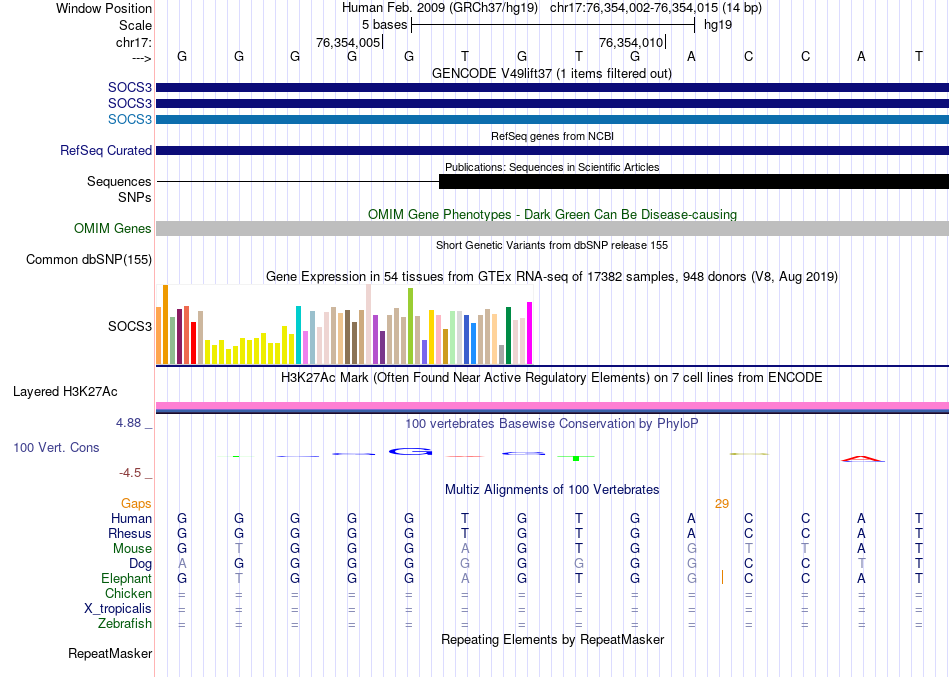Click the tall lime-green GTEx expression bar
Image resolution: width=950 pixels, height=677 pixels.
pyautogui.click(x=411, y=326)
